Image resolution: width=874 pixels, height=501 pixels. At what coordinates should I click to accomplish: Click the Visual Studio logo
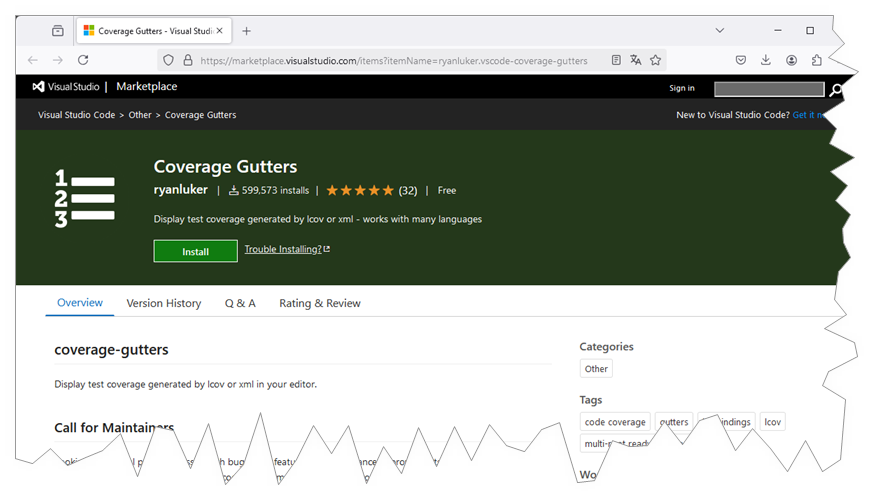pyautogui.click(x=66, y=86)
